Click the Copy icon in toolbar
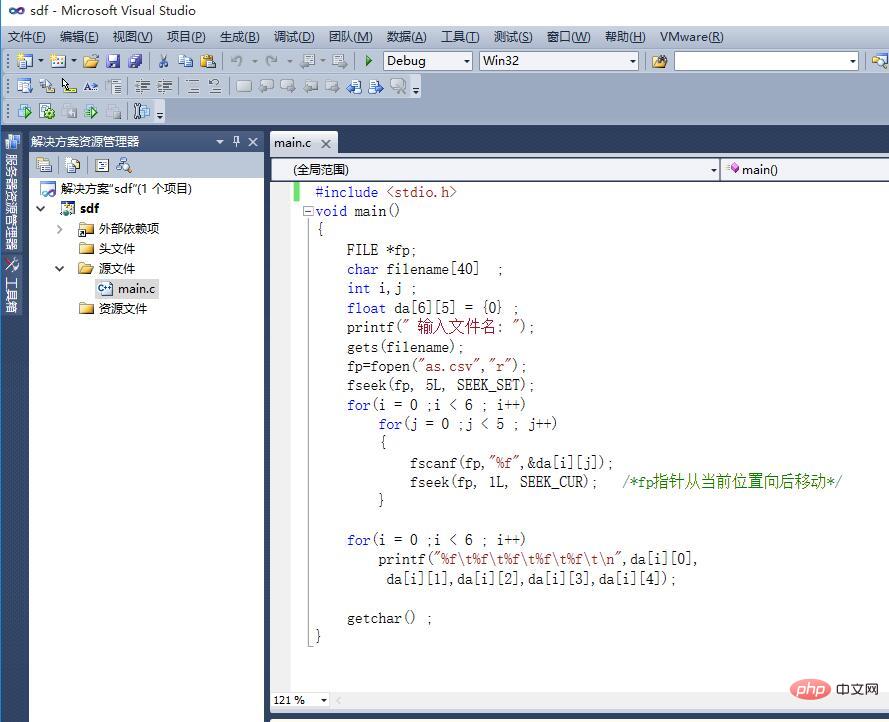 pyautogui.click(x=185, y=61)
